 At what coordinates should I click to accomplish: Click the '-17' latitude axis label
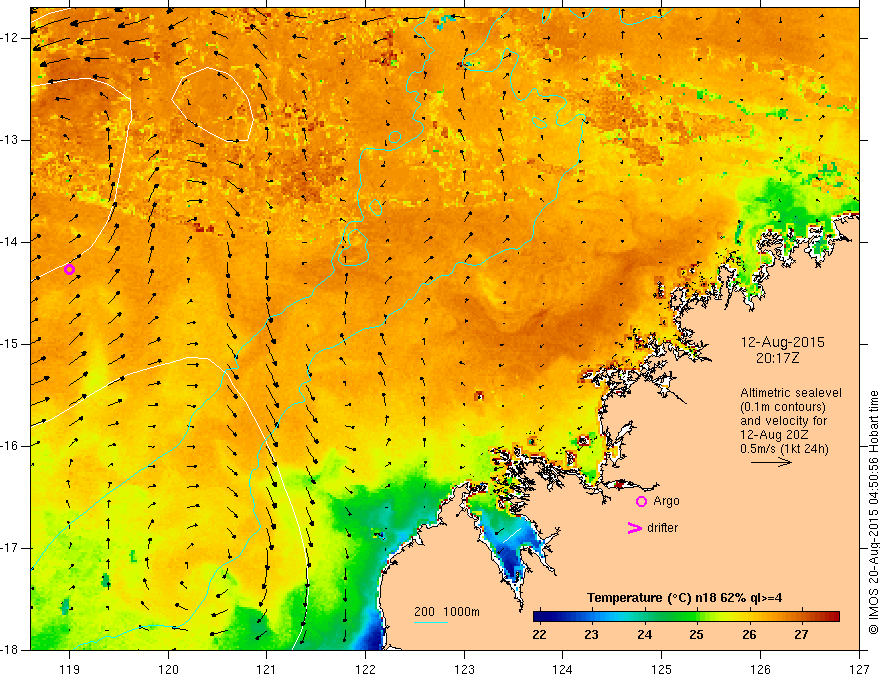(x=10, y=548)
